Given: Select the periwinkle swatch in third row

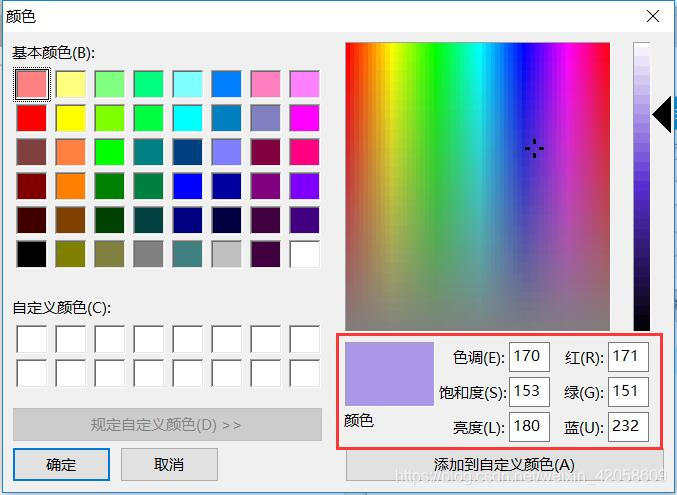Looking at the screenshot, I should tap(226, 152).
